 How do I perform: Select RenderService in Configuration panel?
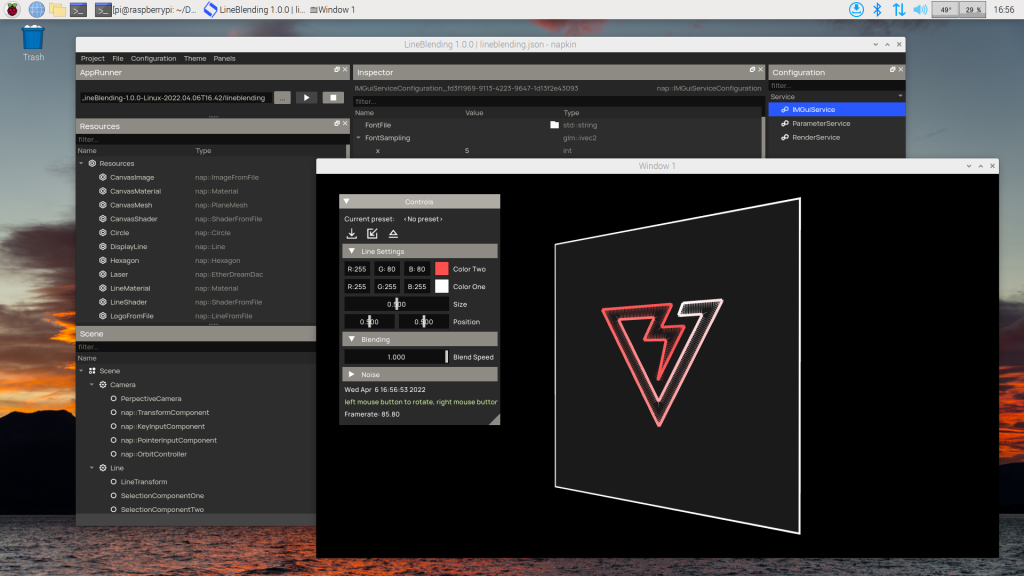(x=815, y=137)
